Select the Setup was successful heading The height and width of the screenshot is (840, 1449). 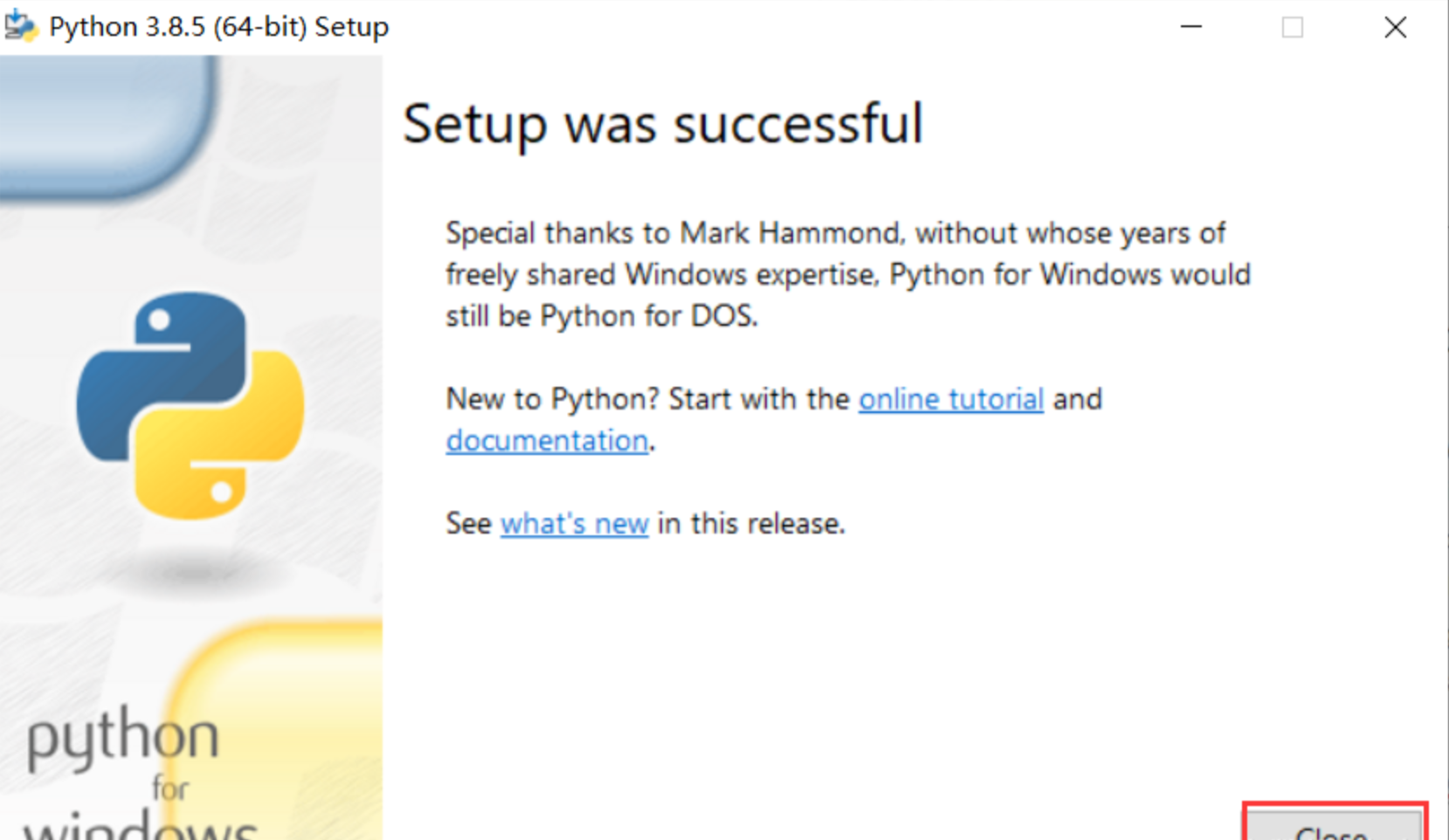tap(663, 123)
